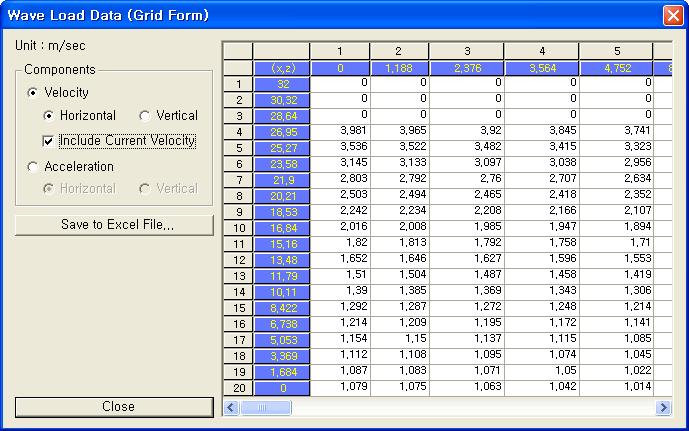
Task: Click cell with value 3,981
Action: (340, 132)
